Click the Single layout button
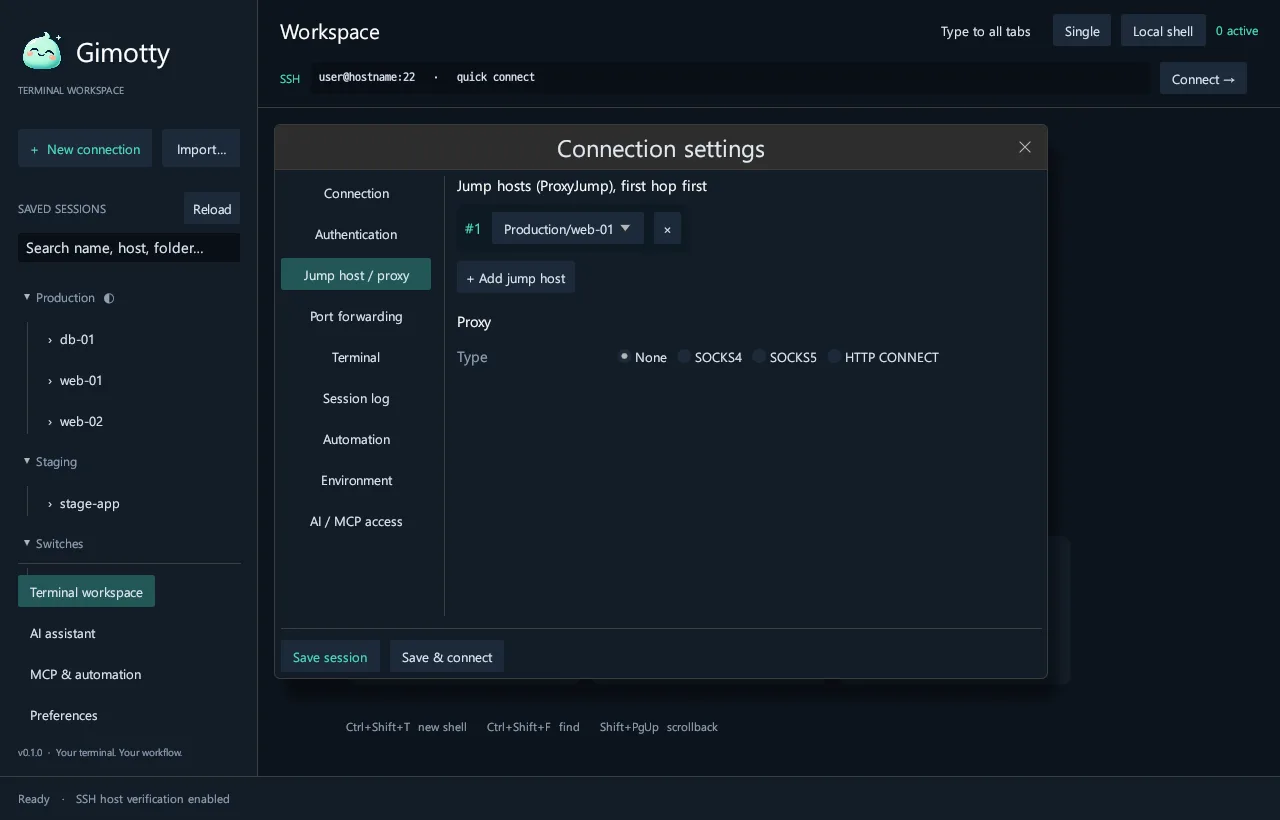Image resolution: width=1280 pixels, height=820 pixels. 1082,31
